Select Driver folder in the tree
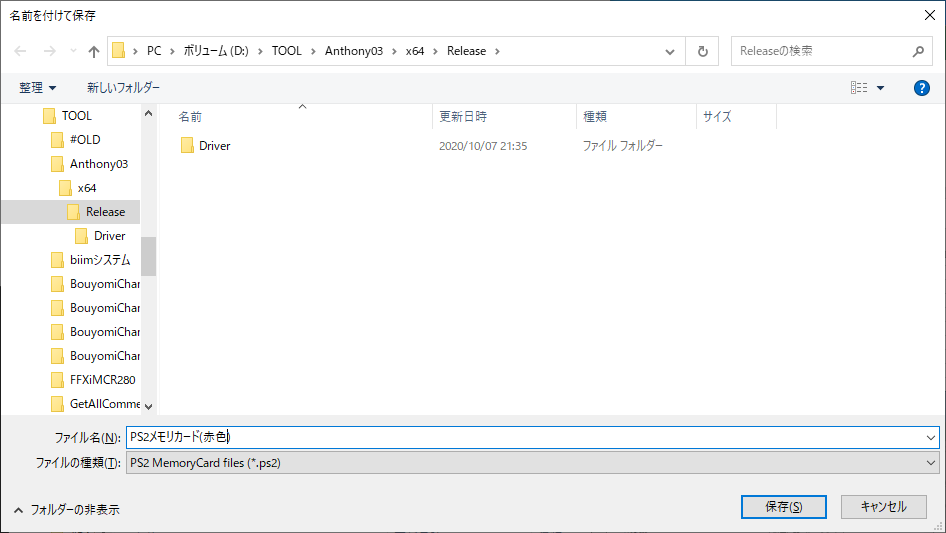Viewport: 946px width, 533px height. [x=110, y=236]
